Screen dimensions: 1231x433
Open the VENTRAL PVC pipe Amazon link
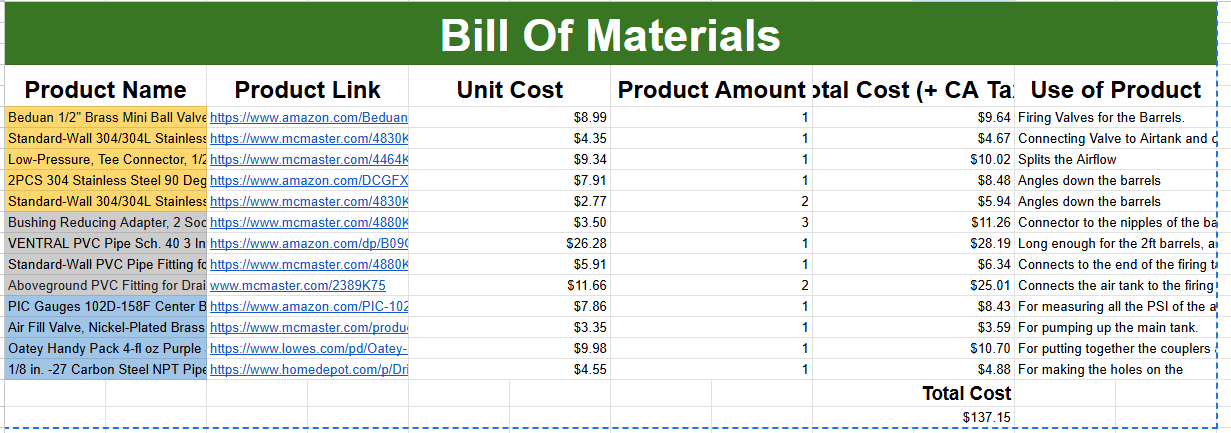pos(308,244)
